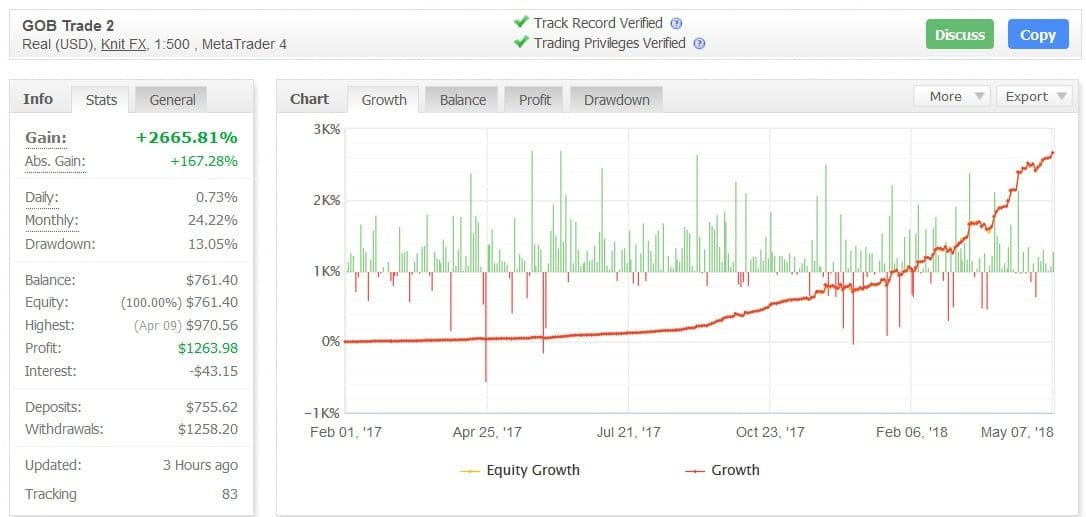
Task: Click help icon beside Track Record Verified
Action: pos(677,23)
